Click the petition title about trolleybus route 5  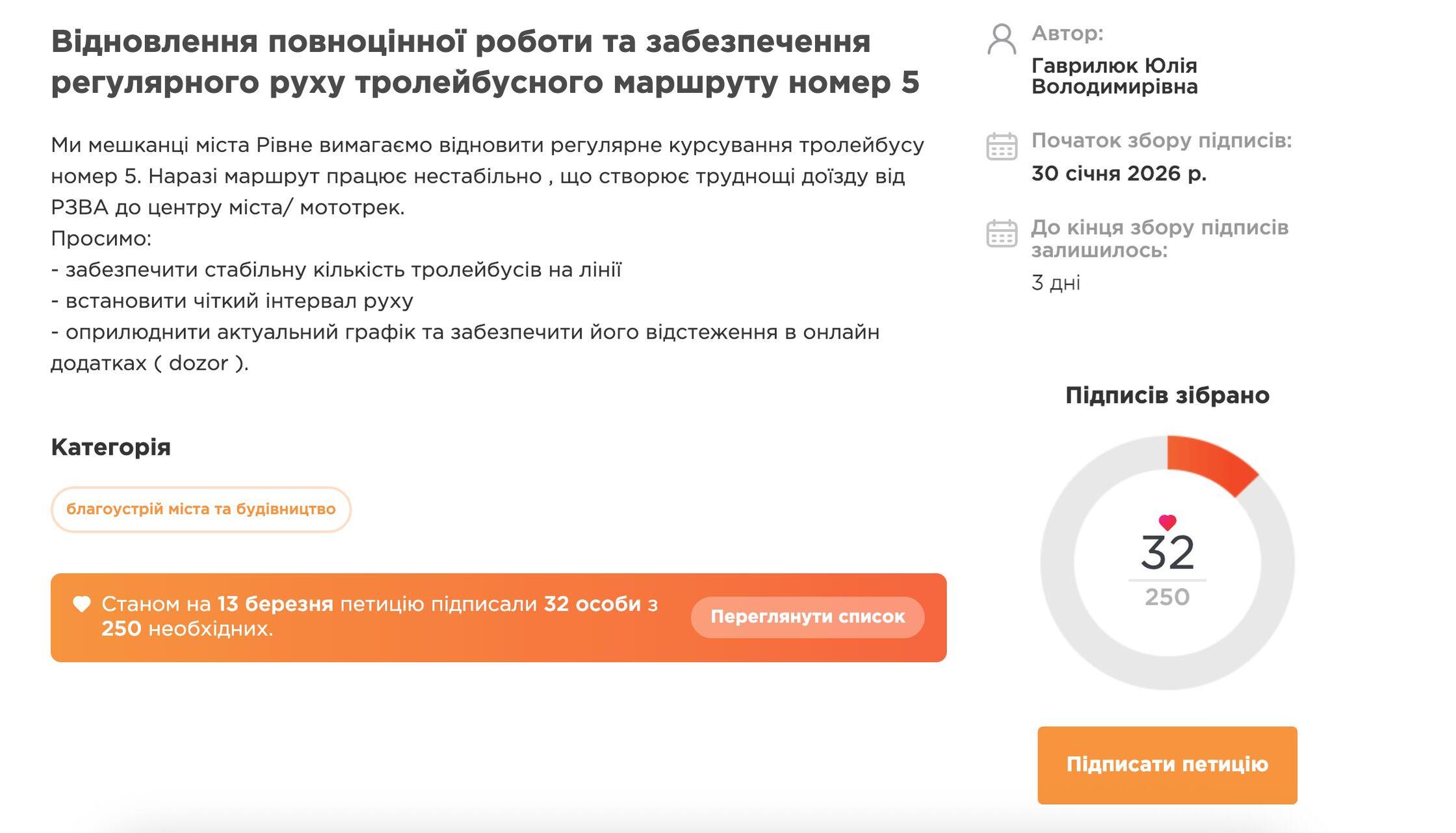[485, 62]
